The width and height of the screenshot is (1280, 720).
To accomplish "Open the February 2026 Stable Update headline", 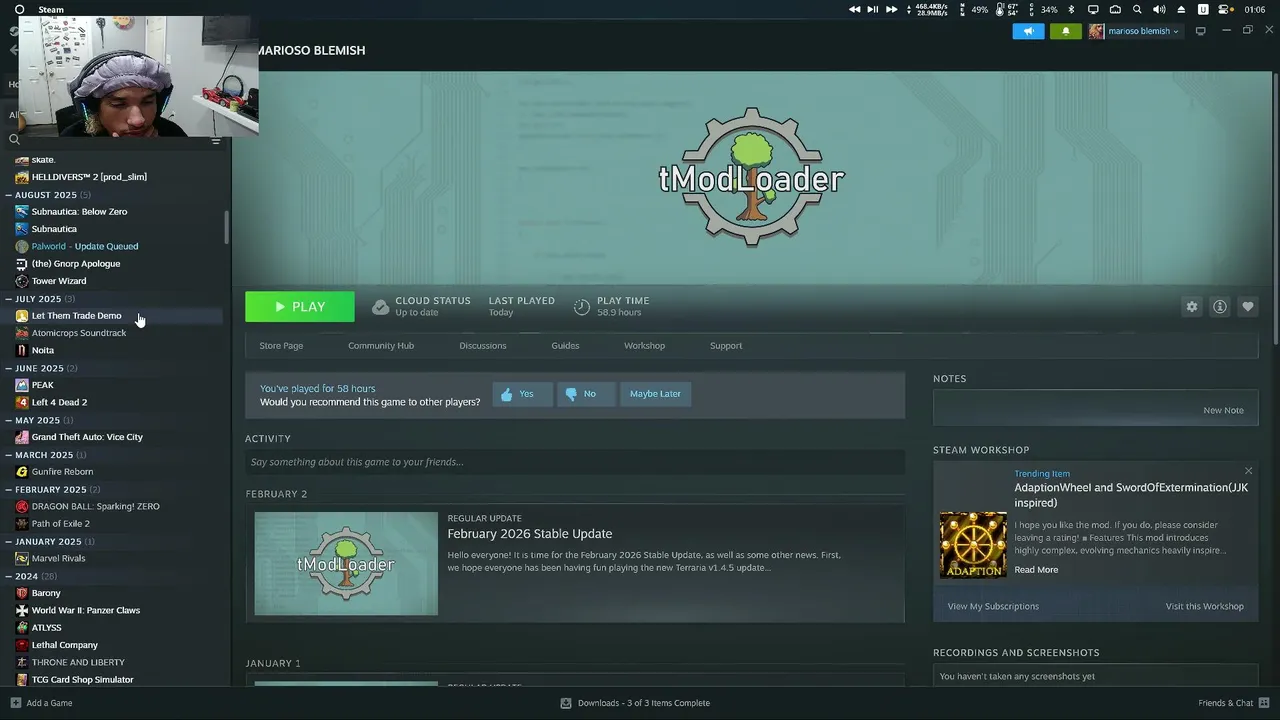I will (x=530, y=534).
